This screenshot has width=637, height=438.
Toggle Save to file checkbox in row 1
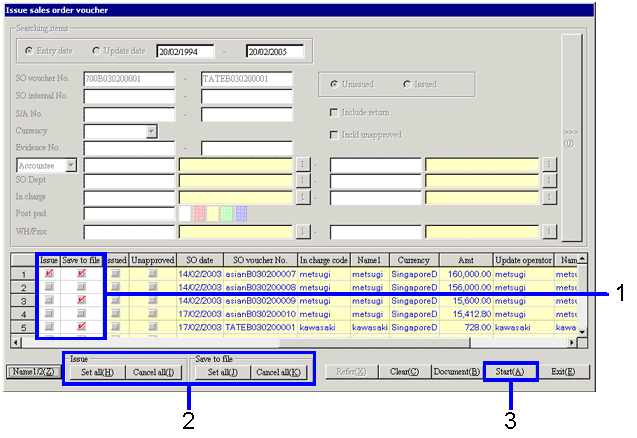(x=81, y=273)
